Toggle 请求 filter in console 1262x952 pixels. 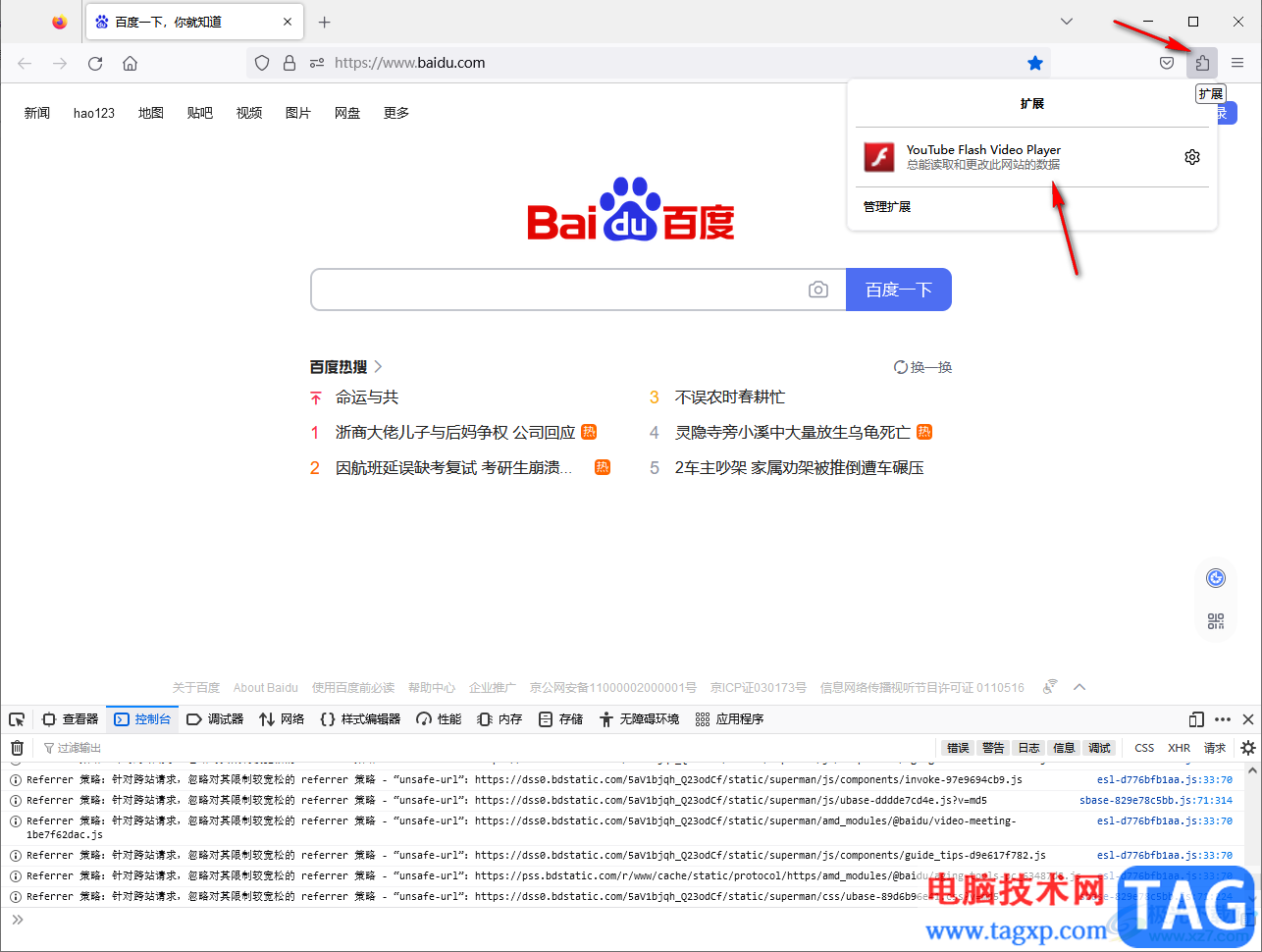(x=1215, y=748)
